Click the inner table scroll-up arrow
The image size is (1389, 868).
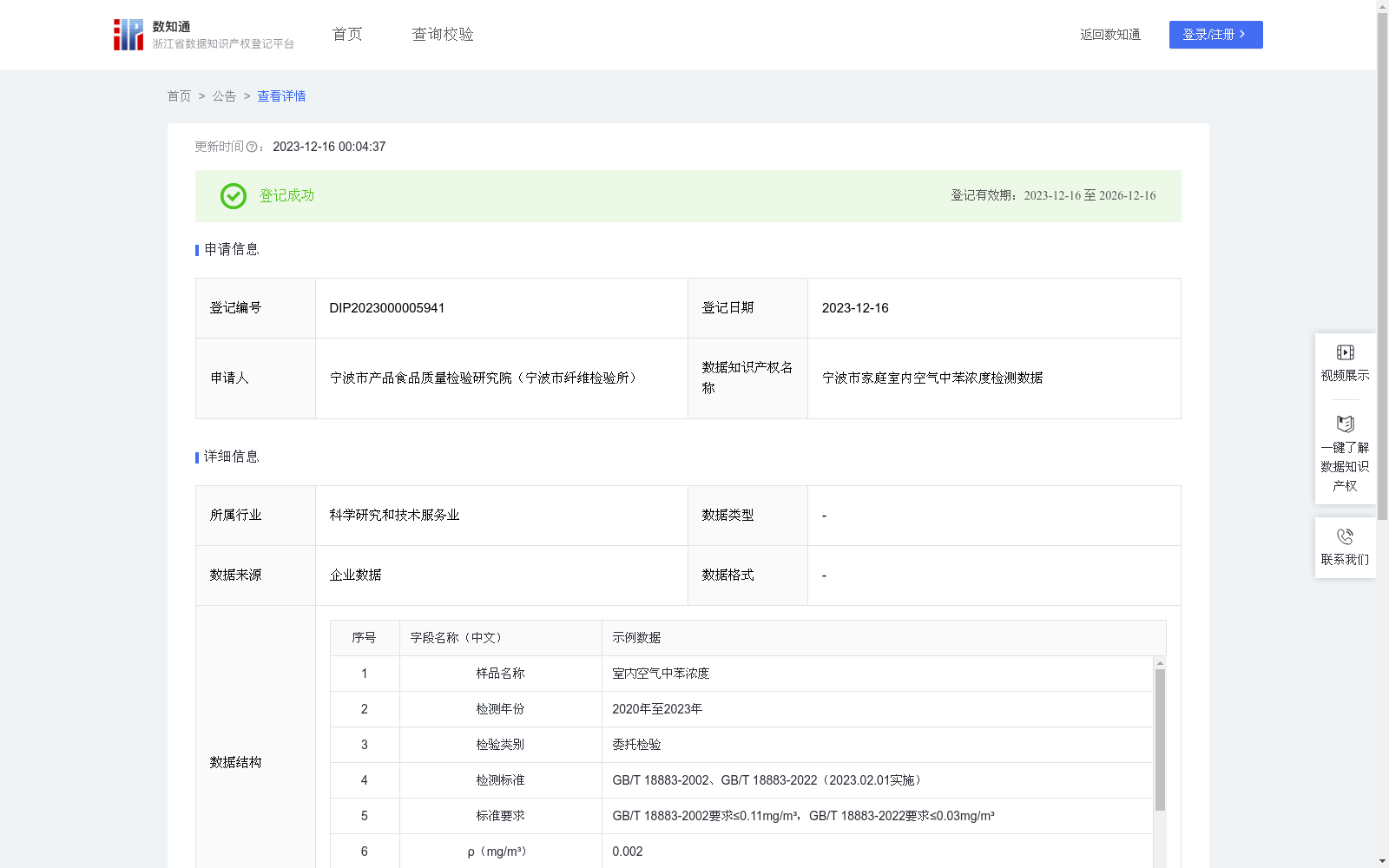coord(1160,663)
